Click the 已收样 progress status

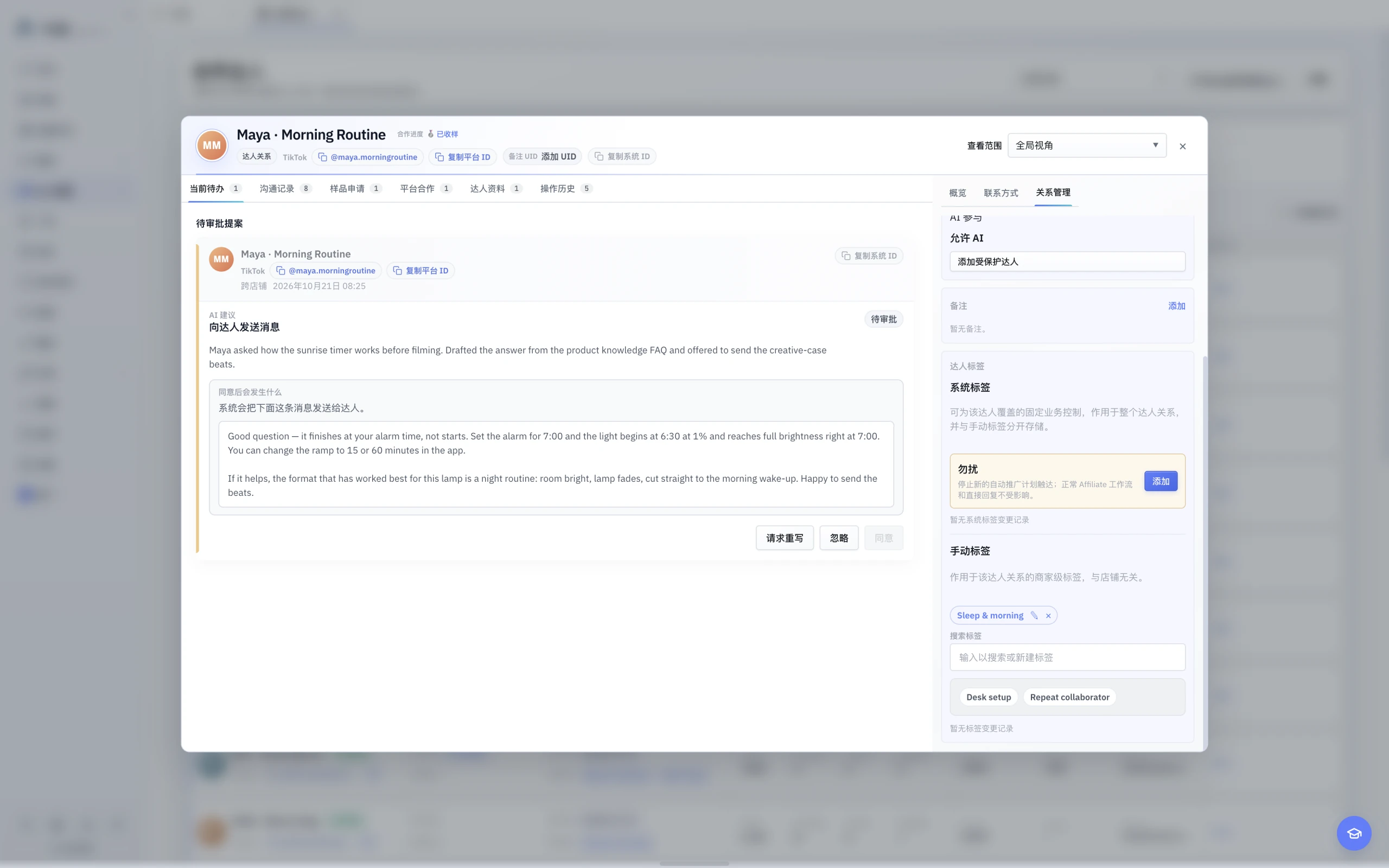447,134
